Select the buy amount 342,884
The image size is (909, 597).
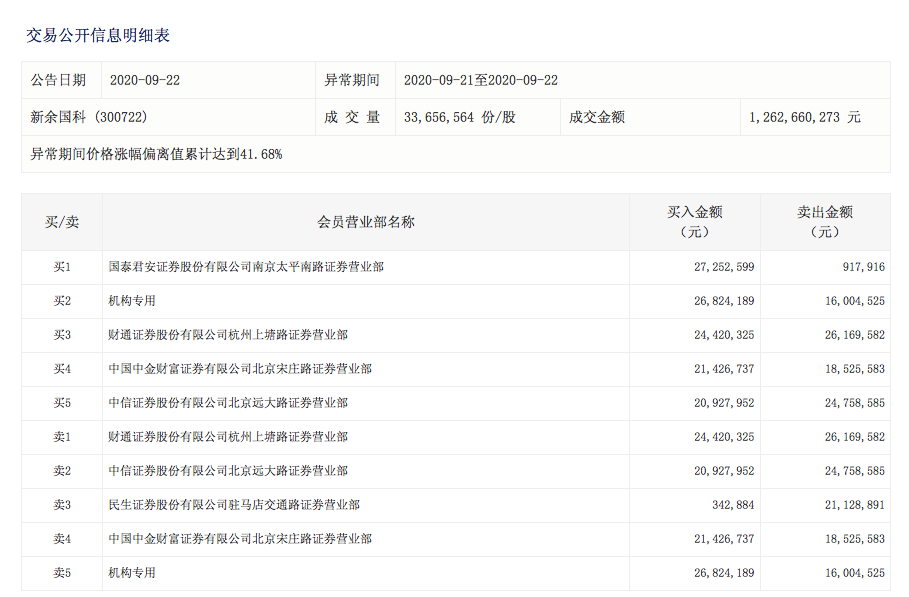click(733, 505)
